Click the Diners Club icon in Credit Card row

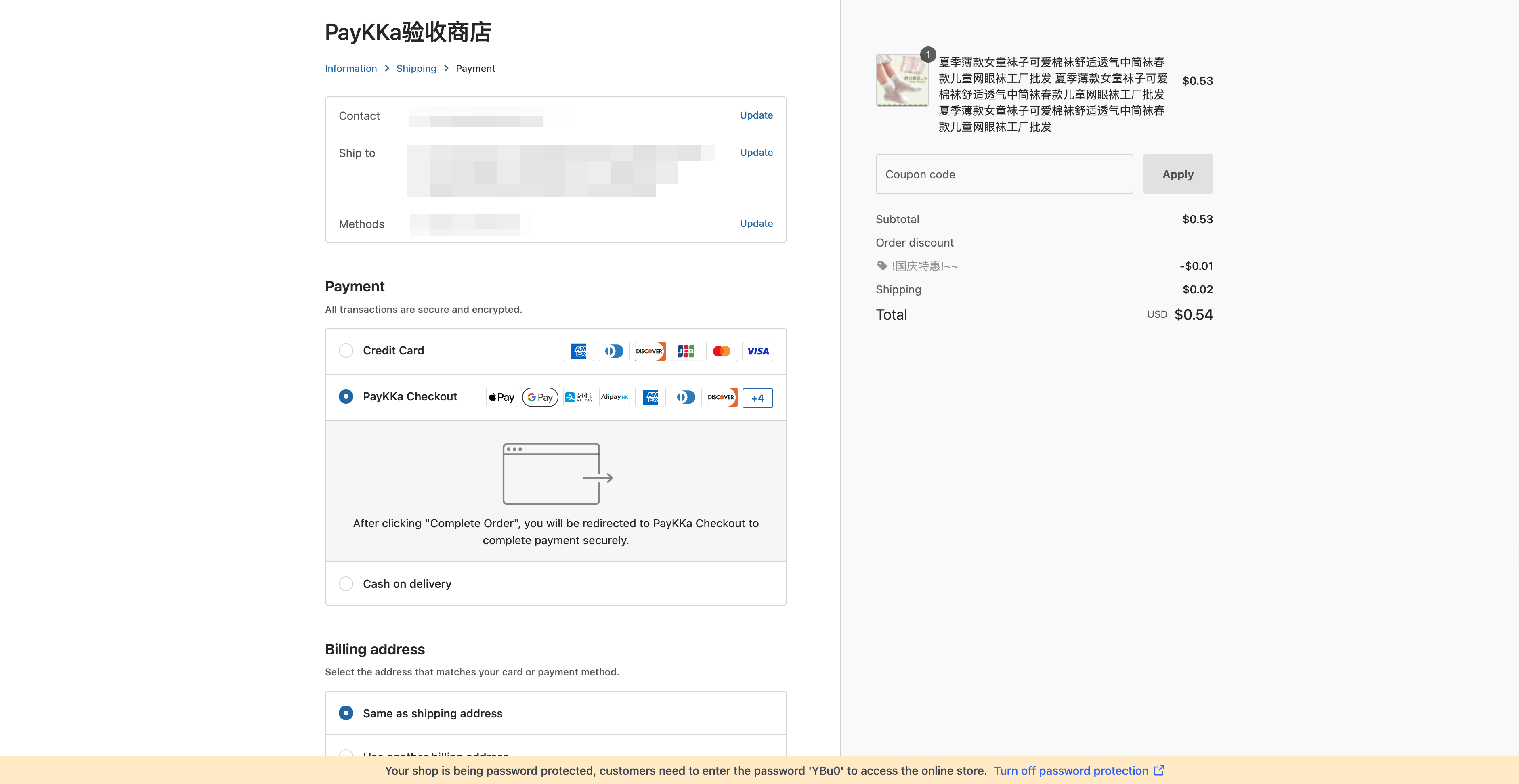coord(614,351)
